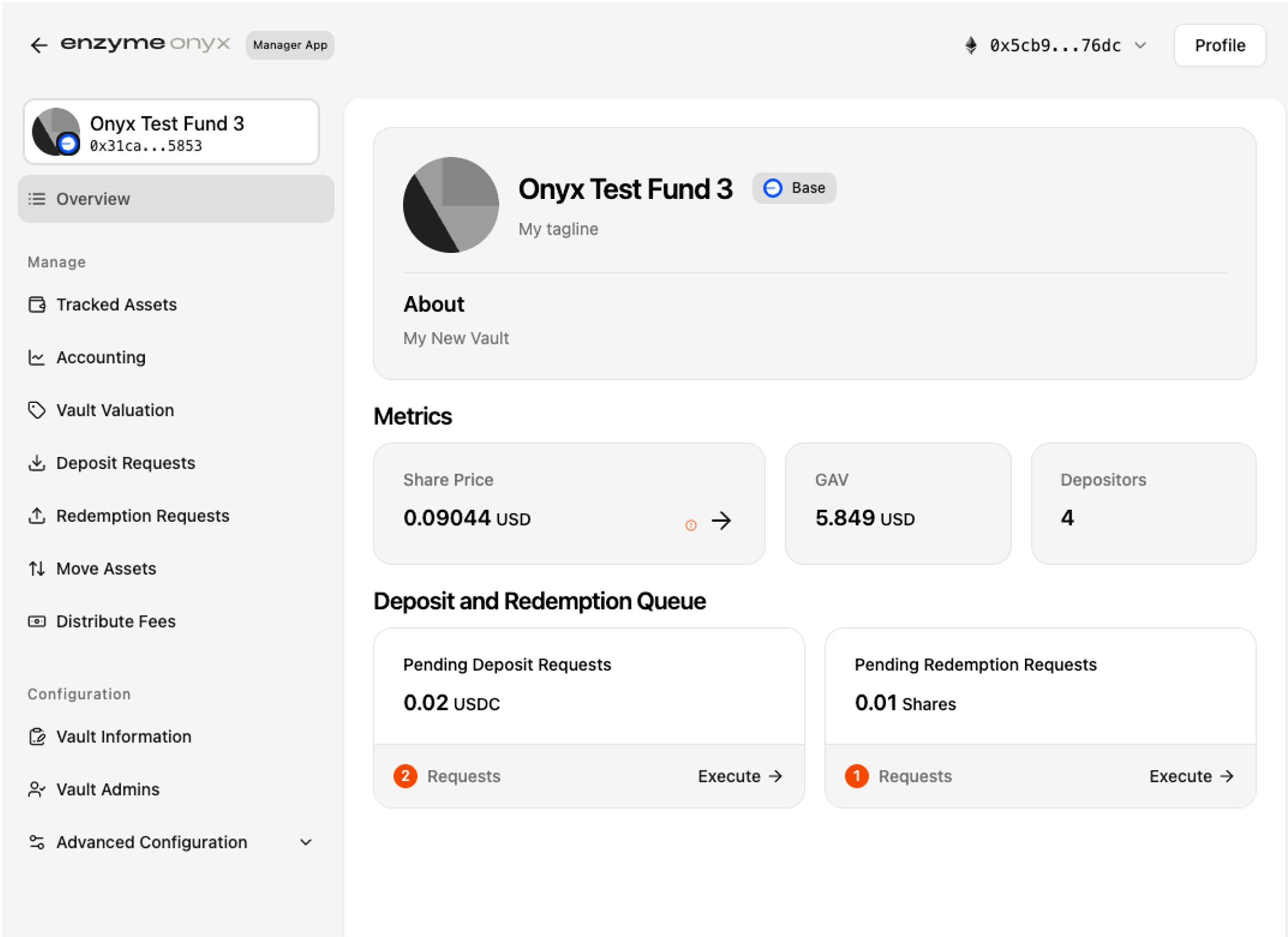Open the Onyx Test Fund 3 vault selector
This screenshot has width=1288, height=937.
coord(171,132)
